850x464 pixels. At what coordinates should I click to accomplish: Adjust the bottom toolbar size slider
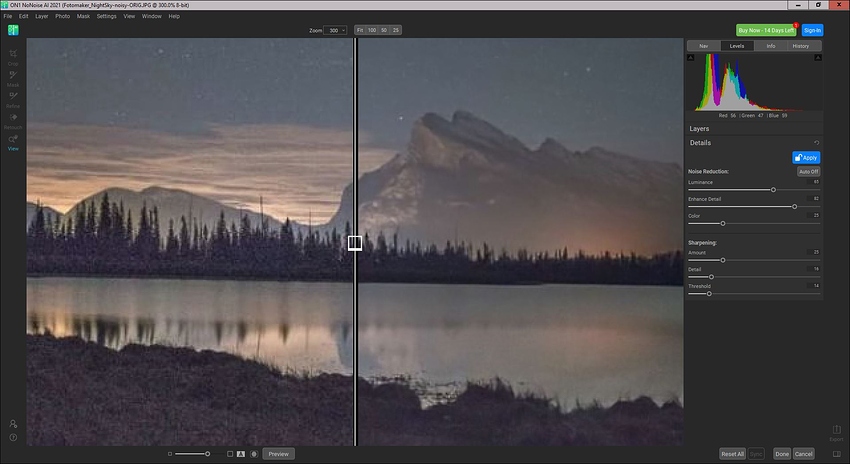[207, 454]
